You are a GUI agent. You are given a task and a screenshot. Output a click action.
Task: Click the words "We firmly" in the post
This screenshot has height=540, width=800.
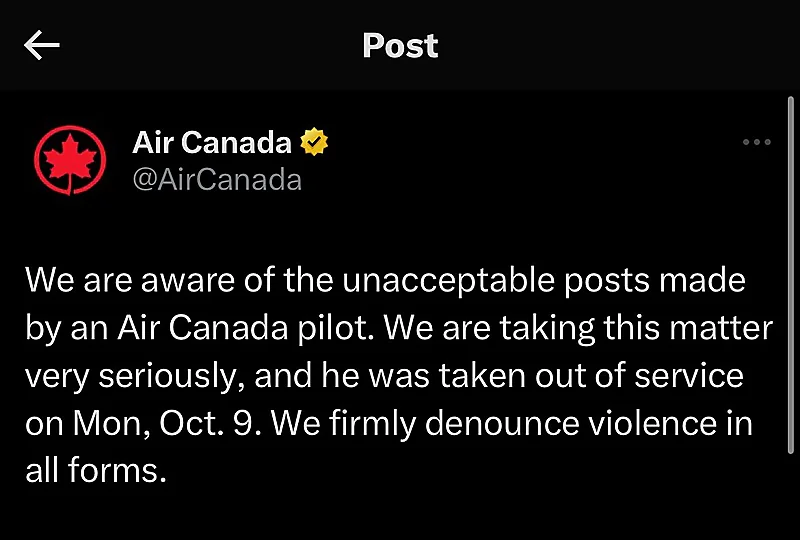pos(343,424)
